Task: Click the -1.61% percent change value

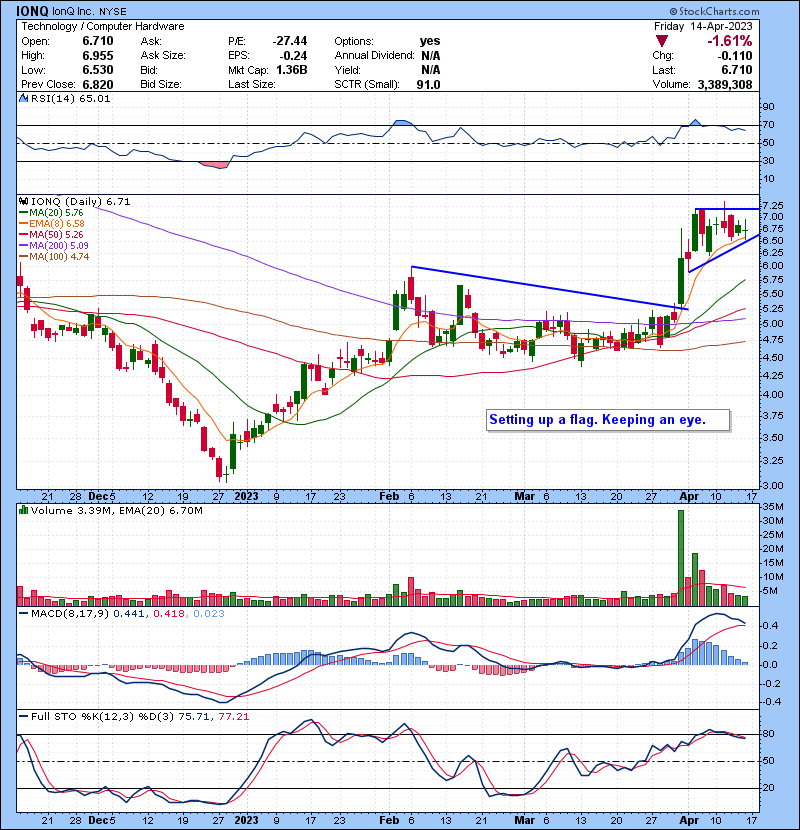Action: [x=729, y=41]
